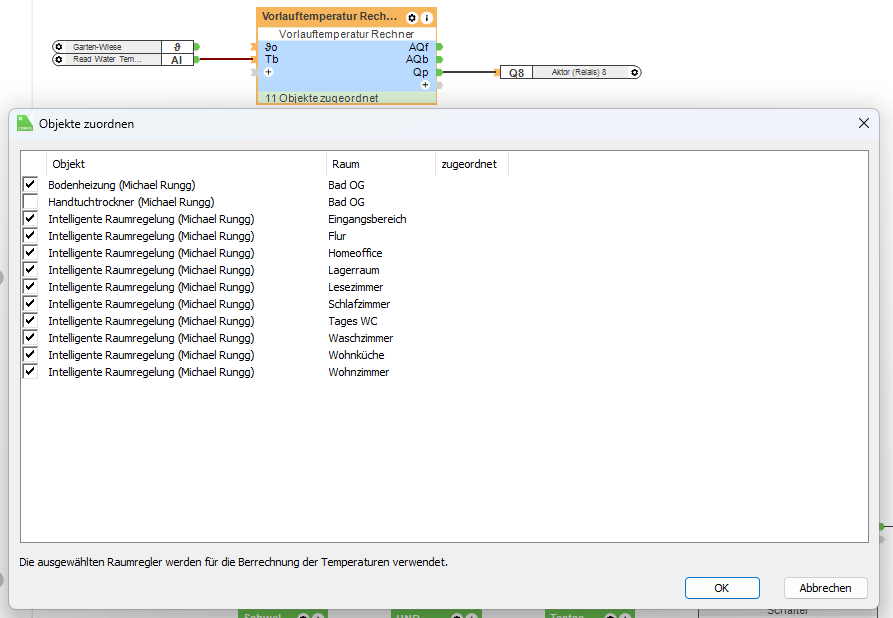Uncheck Bodenheizung in Bad OG

coord(30,185)
